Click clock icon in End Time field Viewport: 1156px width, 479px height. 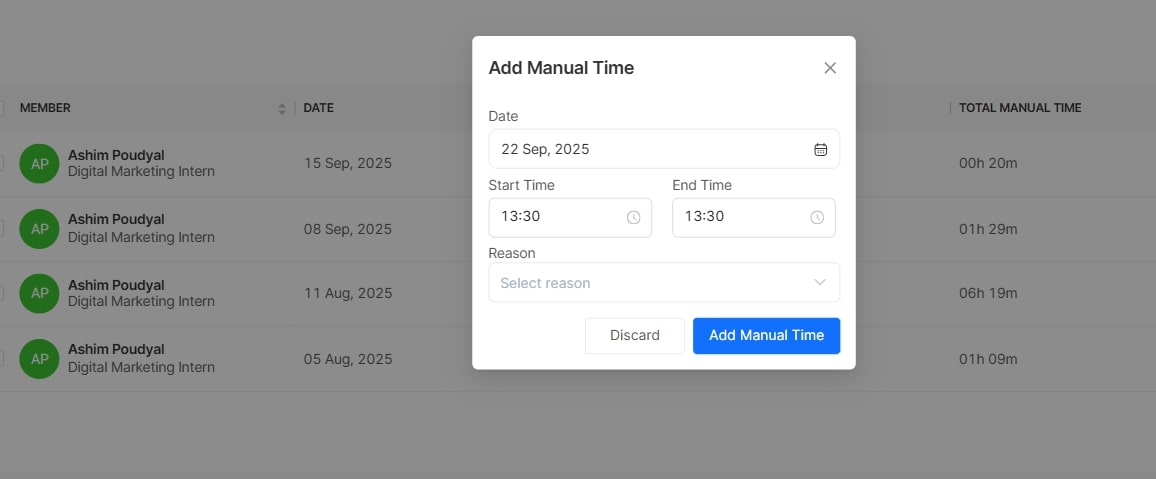pos(817,217)
